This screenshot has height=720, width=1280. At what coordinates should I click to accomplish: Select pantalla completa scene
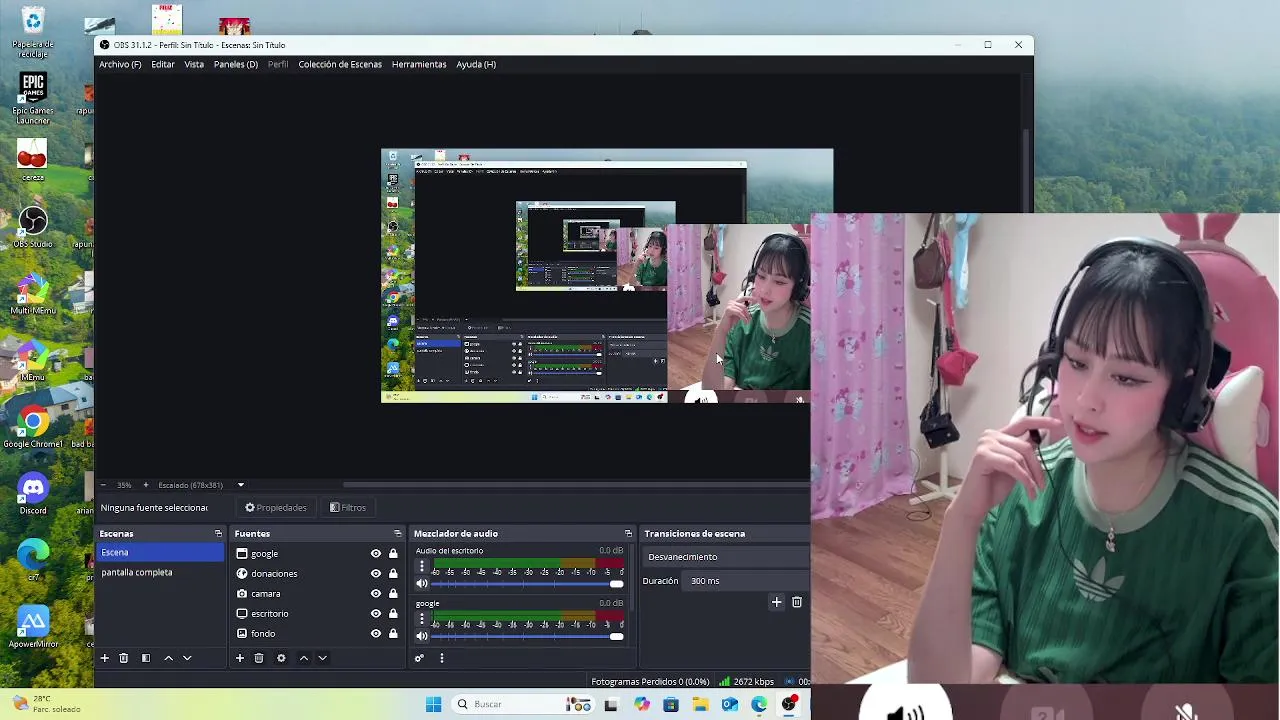point(160,572)
